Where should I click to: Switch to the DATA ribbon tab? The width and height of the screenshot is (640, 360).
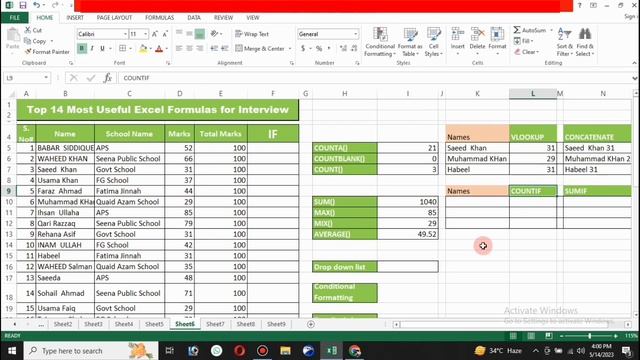coord(194,18)
